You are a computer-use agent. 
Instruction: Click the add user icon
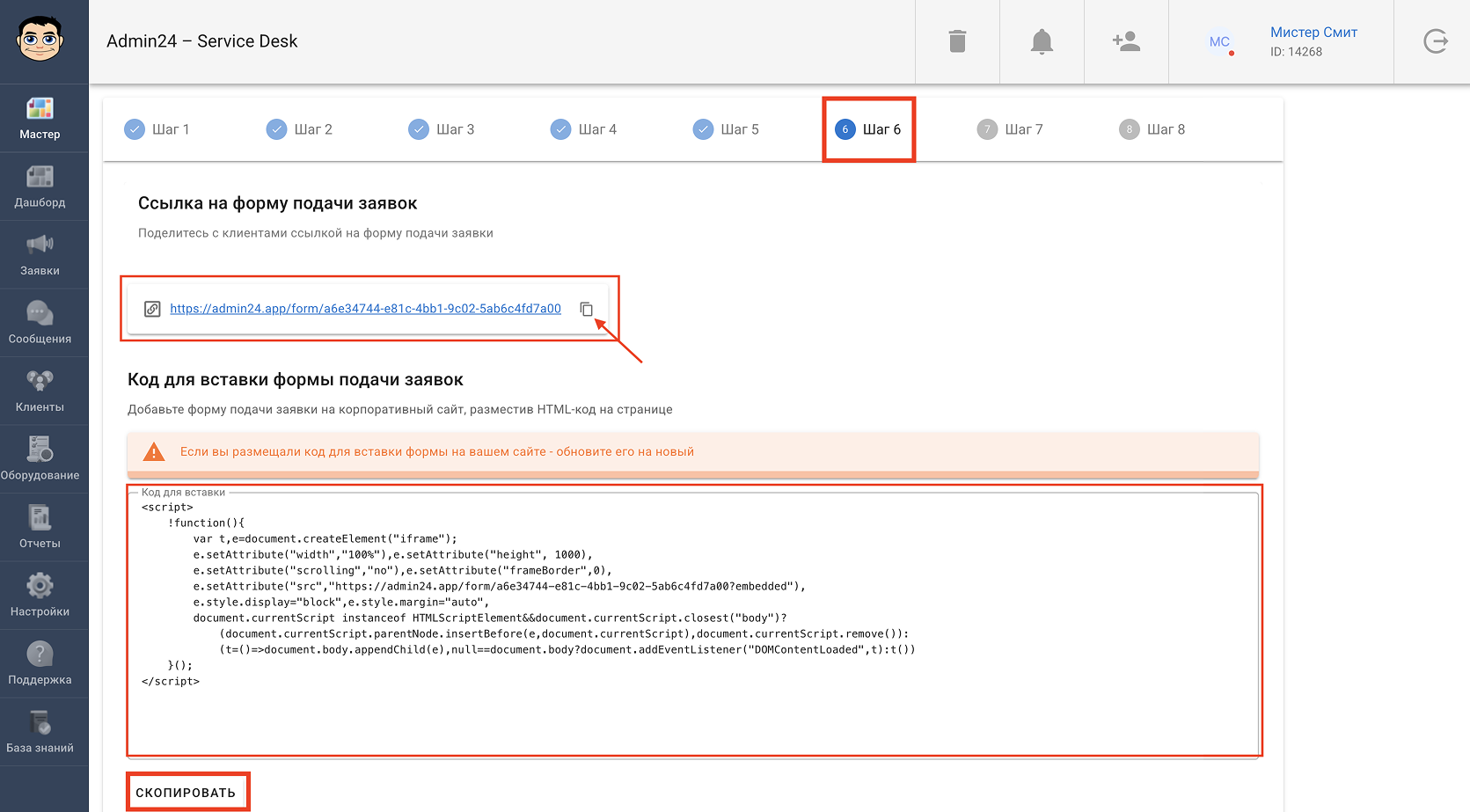click(1126, 41)
